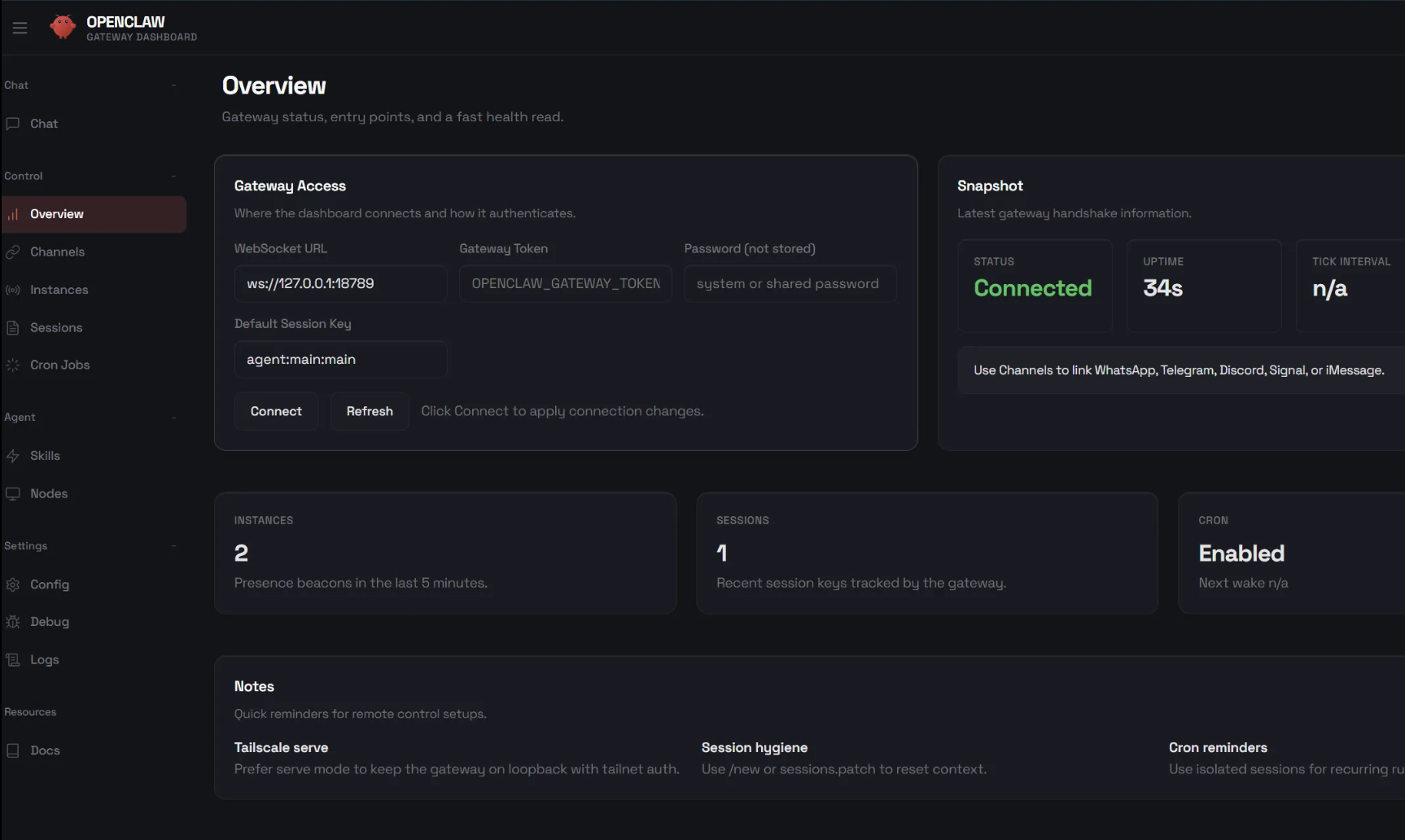Go to Channels page
1405x840 pixels.
click(x=94, y=252)
